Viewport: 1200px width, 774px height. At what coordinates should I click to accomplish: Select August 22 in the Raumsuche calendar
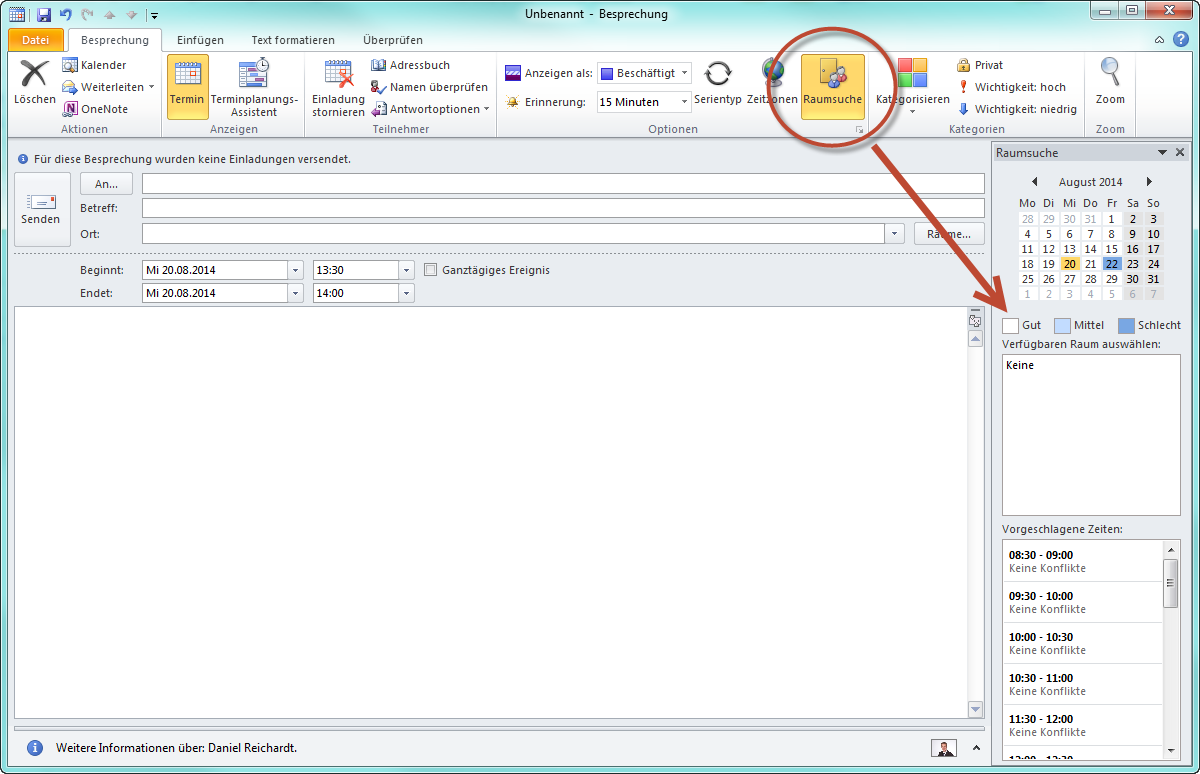coord(1112,264)
